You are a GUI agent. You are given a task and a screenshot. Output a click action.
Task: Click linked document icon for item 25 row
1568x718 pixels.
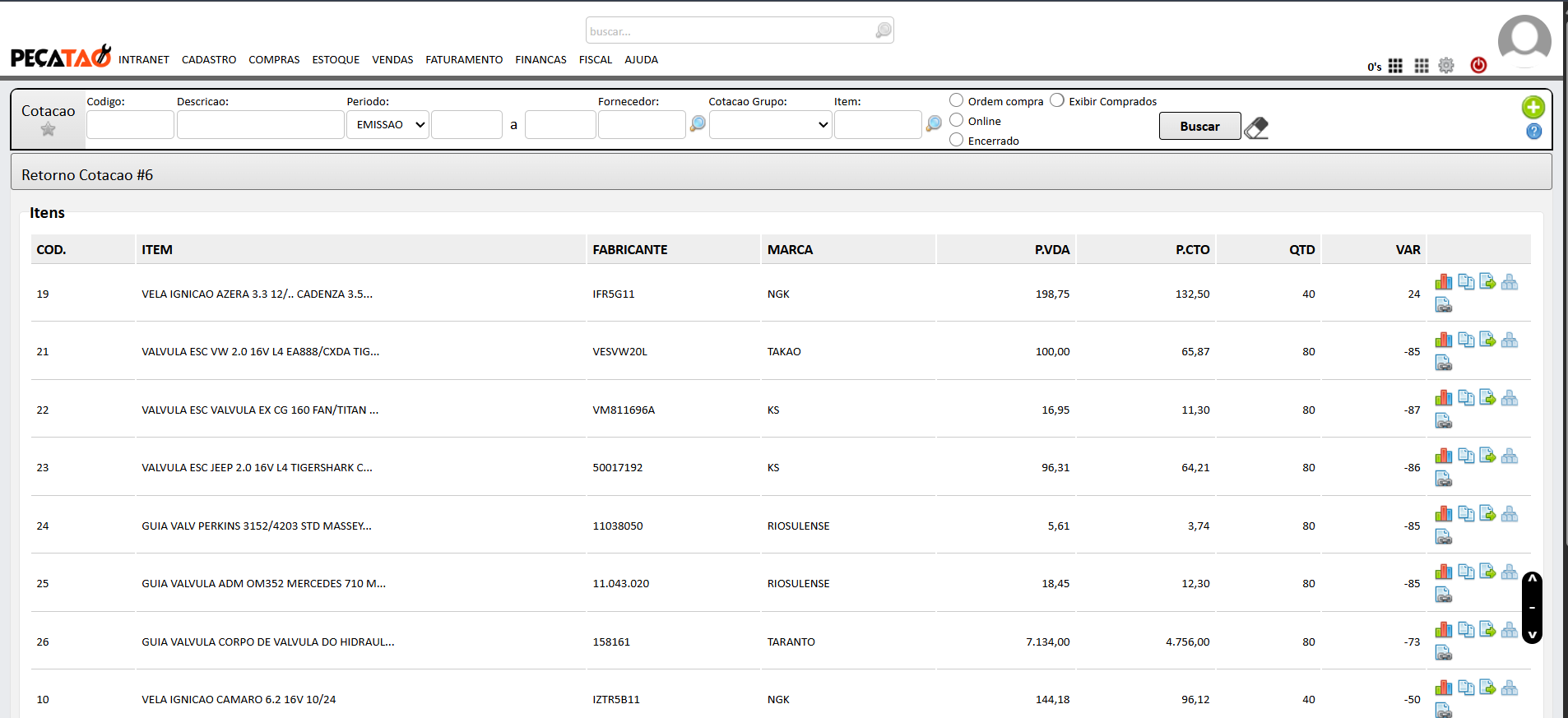(1444, 595)
